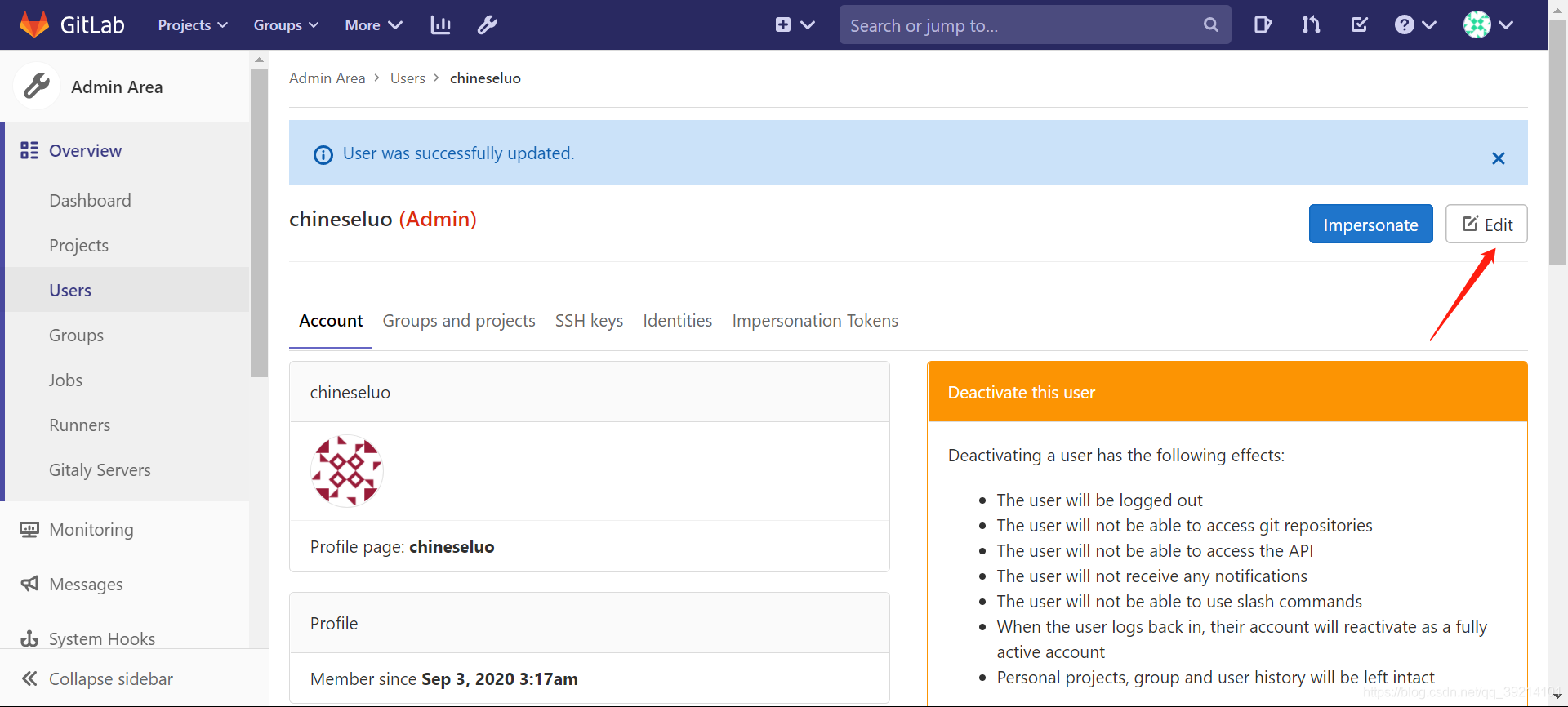1568x707 pixels.
Task: Open instance statistics chart icon
Action: 440,25
